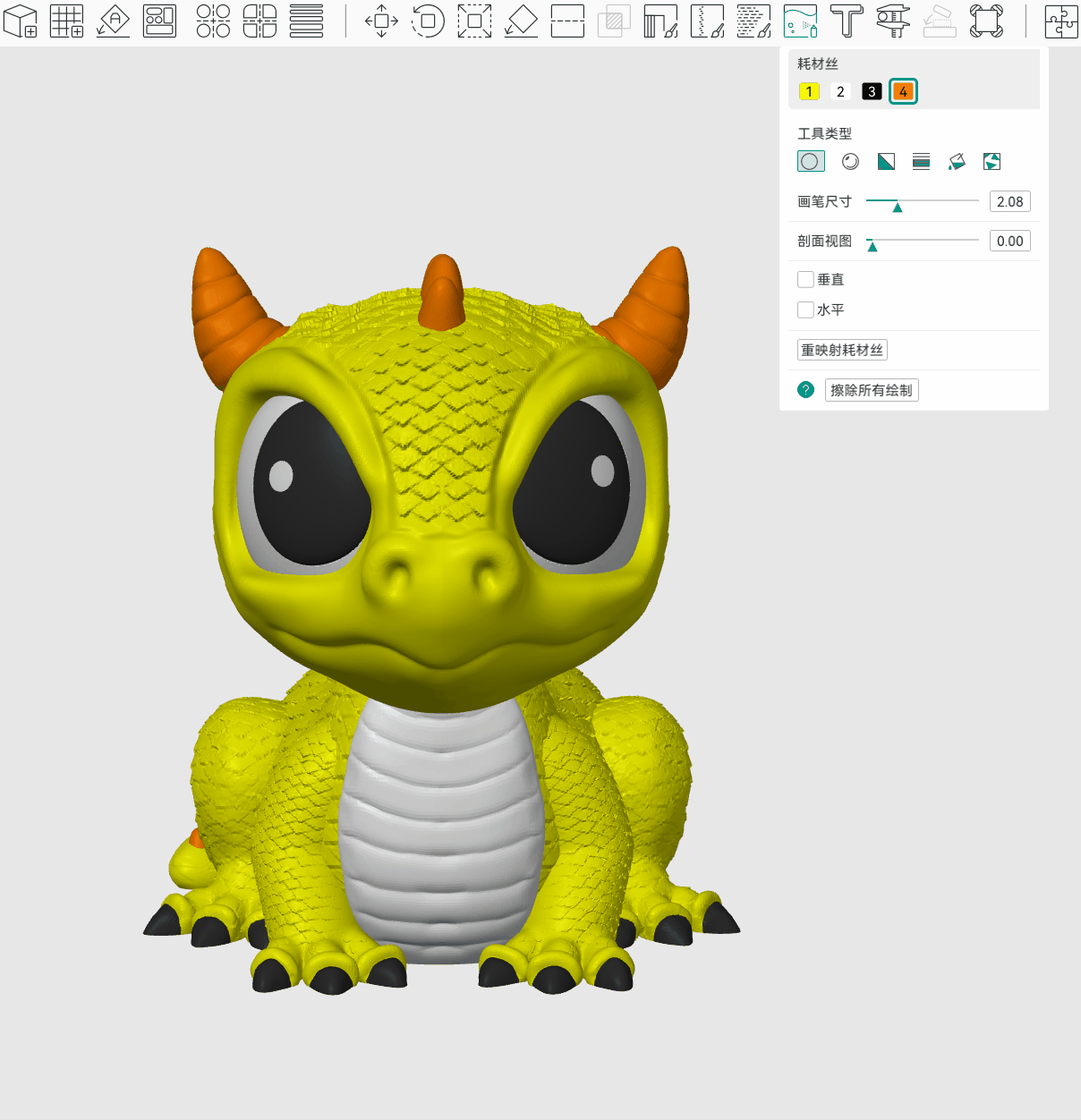Open the Text shape tool
Screen dimensions: 1081x1120
coord(847,21)
